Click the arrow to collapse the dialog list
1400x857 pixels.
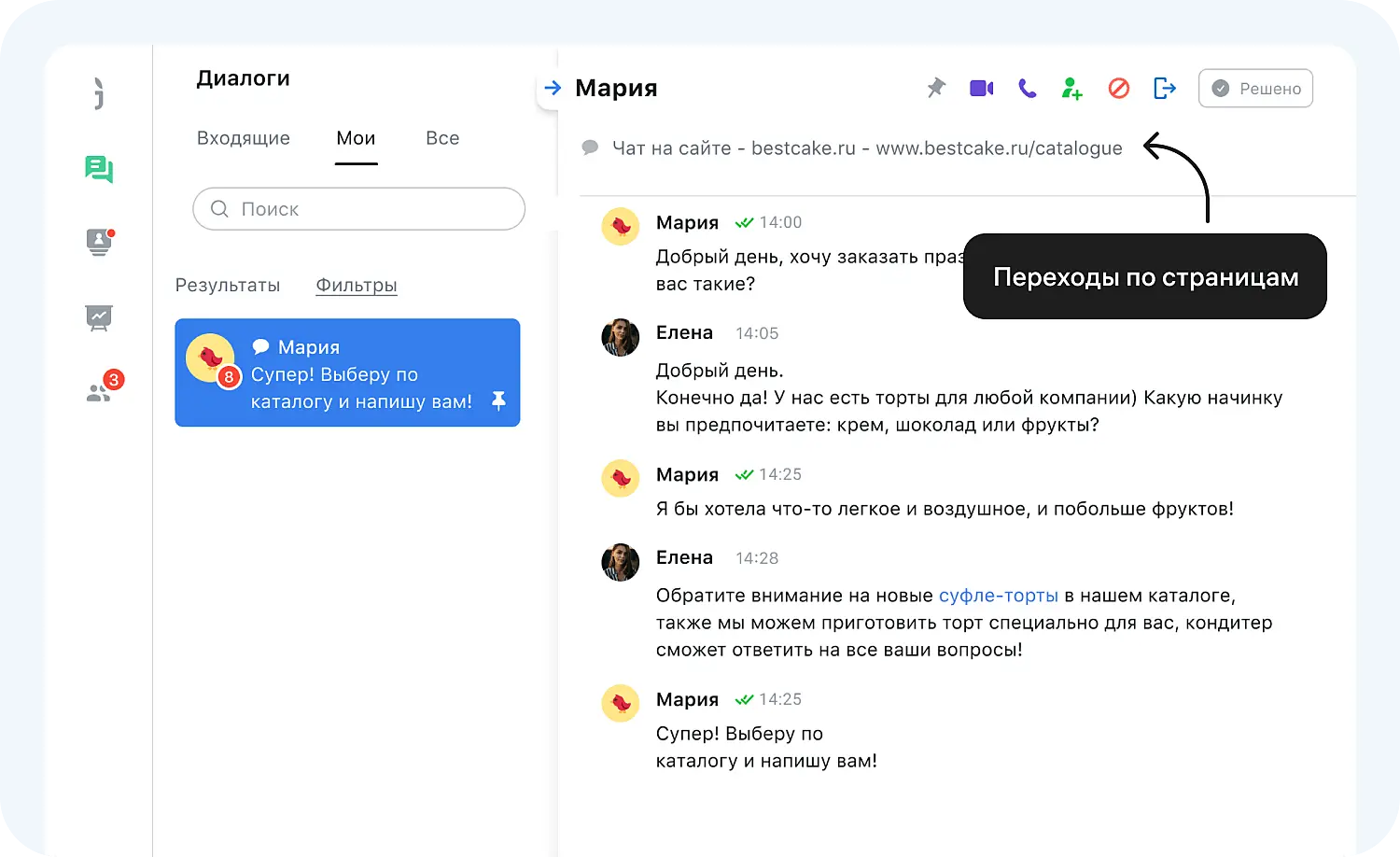click(x=552, y=87)
